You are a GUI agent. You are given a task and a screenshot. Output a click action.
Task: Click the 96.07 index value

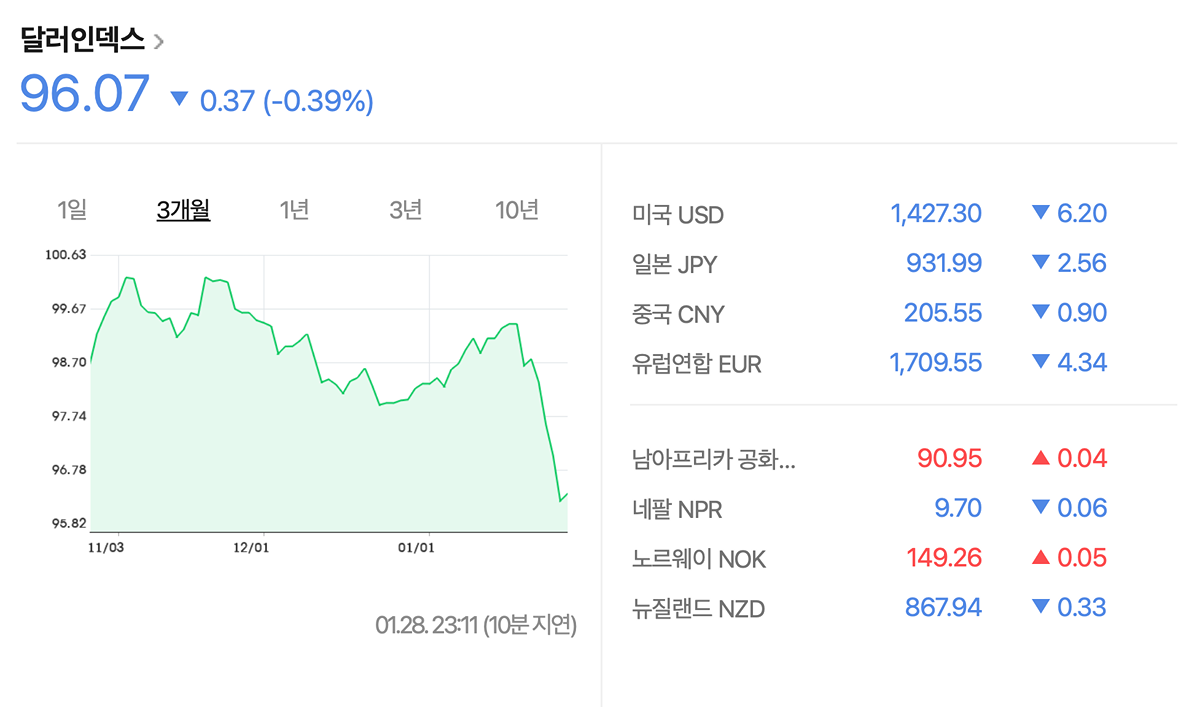coord(85,94)
